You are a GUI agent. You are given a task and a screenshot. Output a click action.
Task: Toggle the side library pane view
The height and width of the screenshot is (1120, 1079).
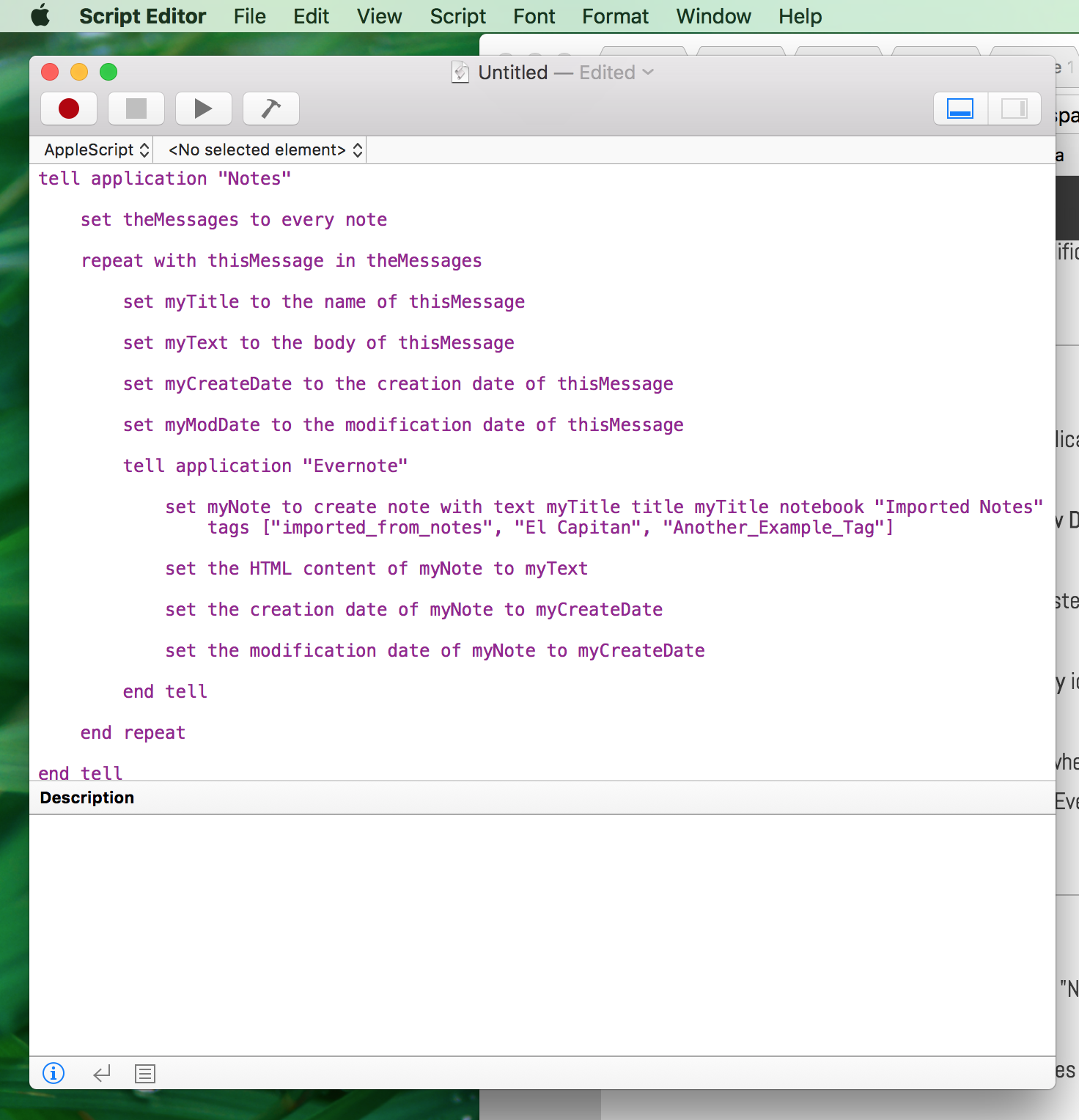point(1014,108)
